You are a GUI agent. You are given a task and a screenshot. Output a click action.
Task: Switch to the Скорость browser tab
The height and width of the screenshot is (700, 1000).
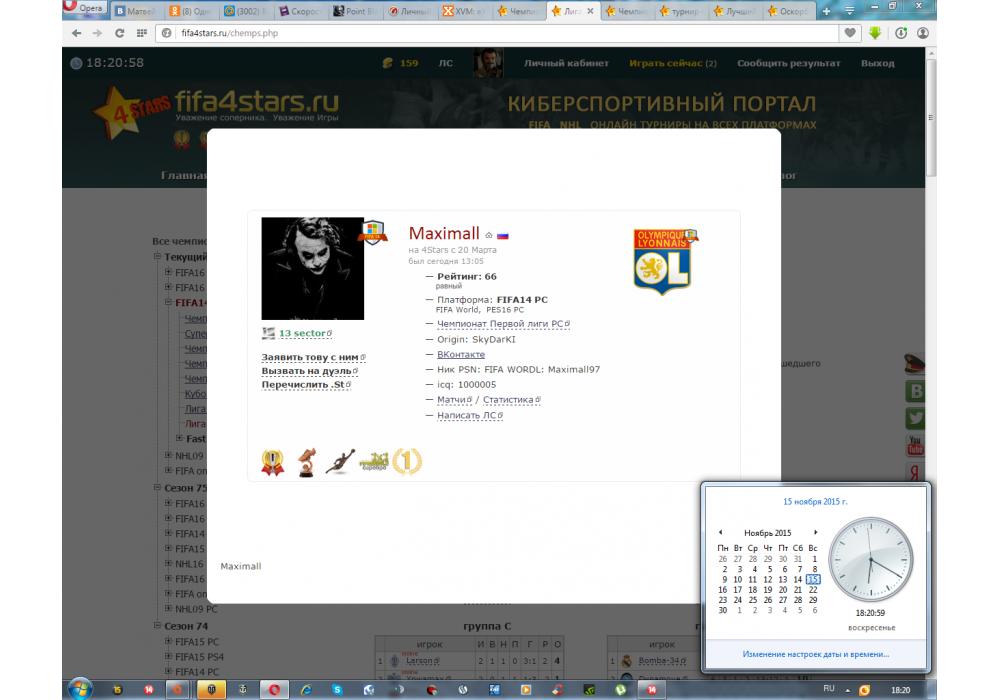tap(300, 11)
